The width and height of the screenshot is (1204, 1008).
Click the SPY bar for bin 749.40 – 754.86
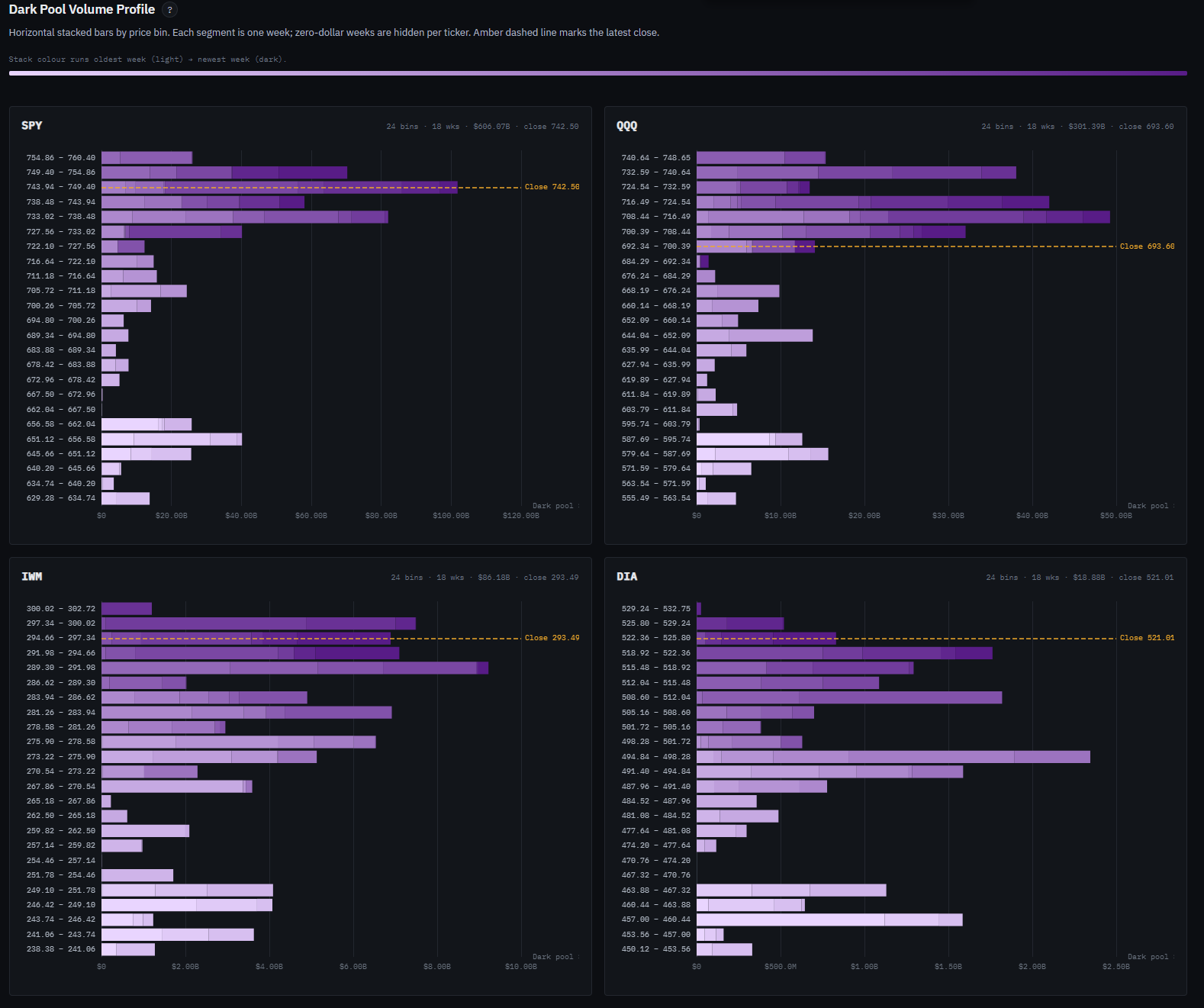pos(224,172)
